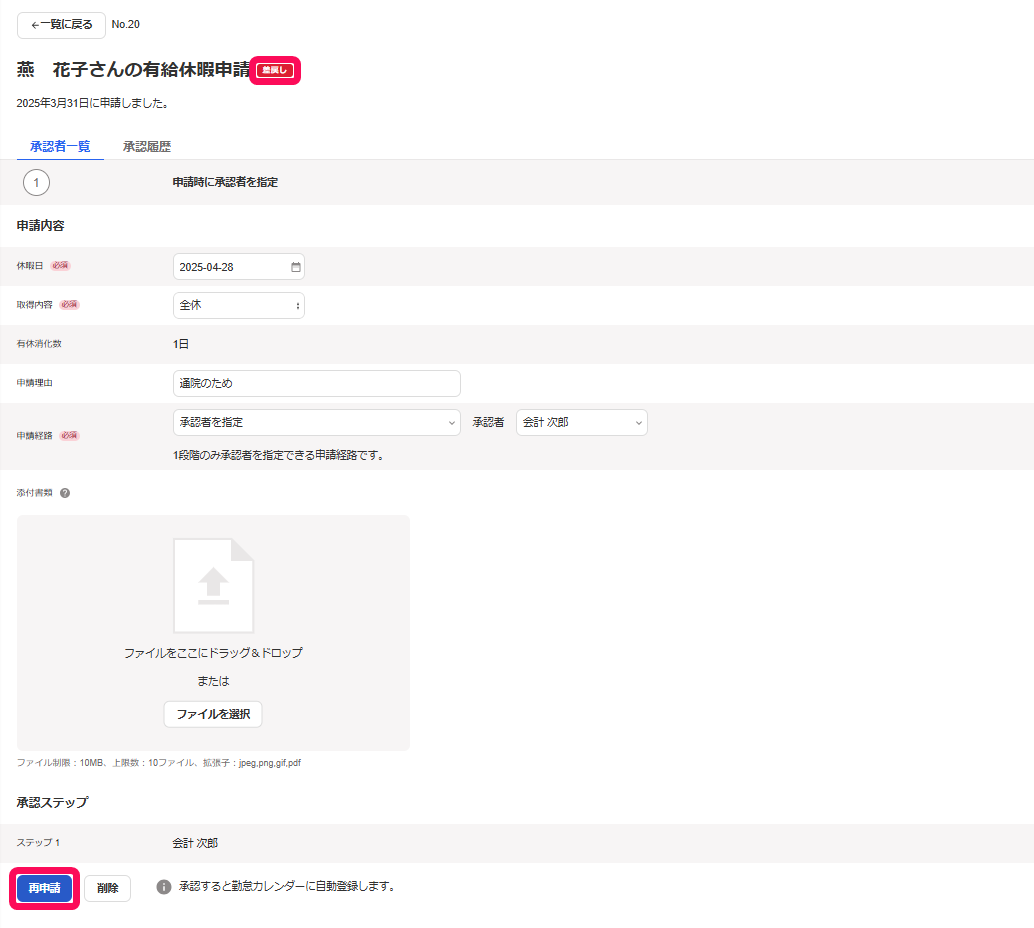The image size is (1034, 928).
Task: Open the 承認履歴 tab
Action: [x=146, y=146]
